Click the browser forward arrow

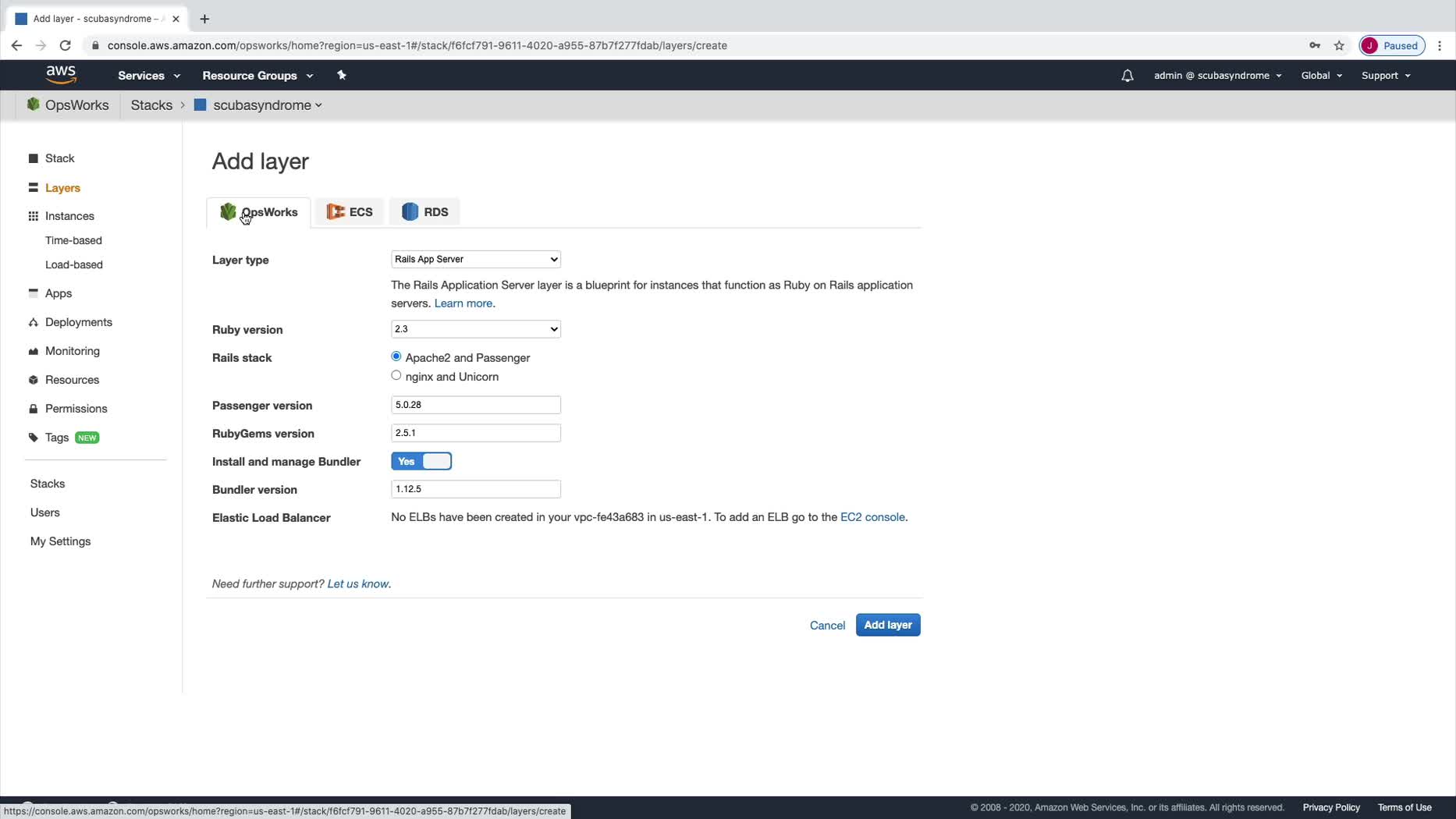41,45
